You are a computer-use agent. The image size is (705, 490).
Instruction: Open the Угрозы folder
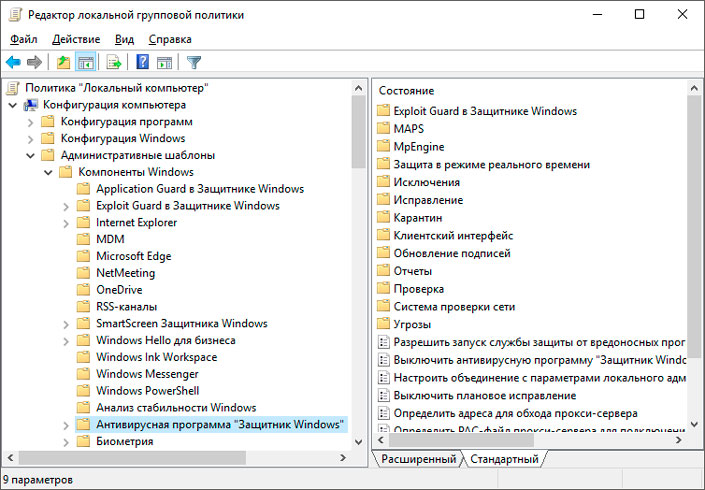coord(412,324)
